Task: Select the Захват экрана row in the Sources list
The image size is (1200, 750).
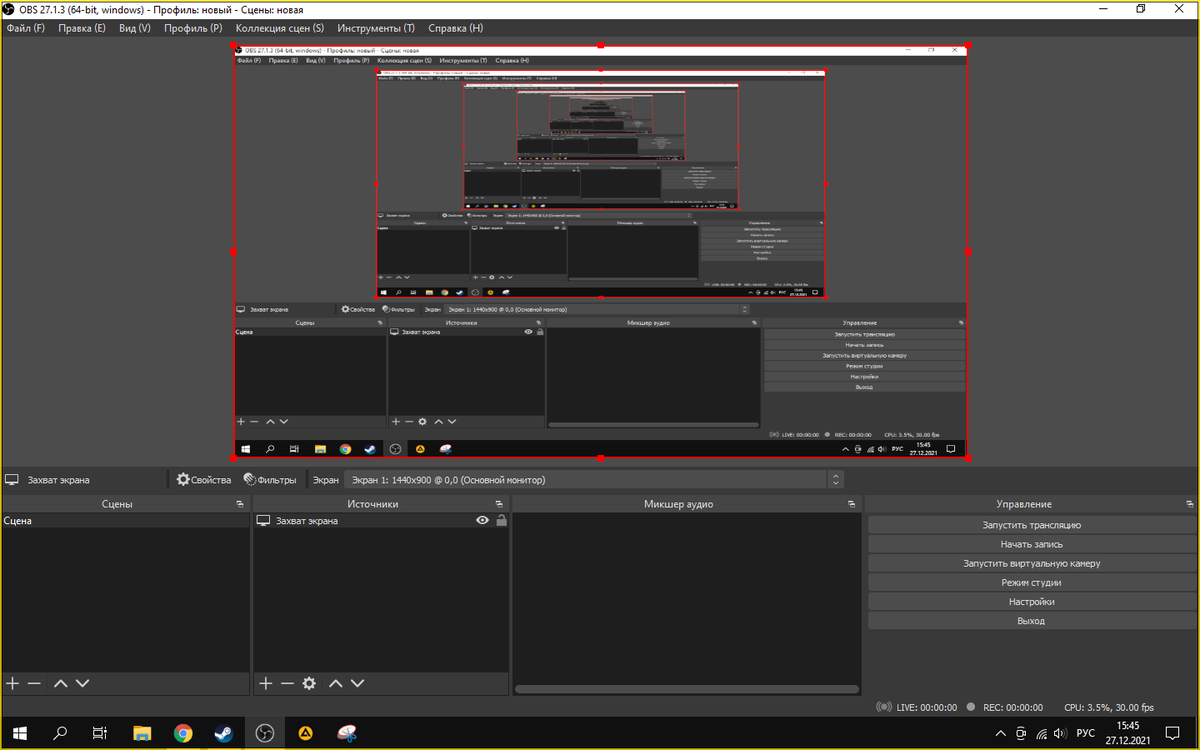Action: pyautogui.click(x=381, y=521)
